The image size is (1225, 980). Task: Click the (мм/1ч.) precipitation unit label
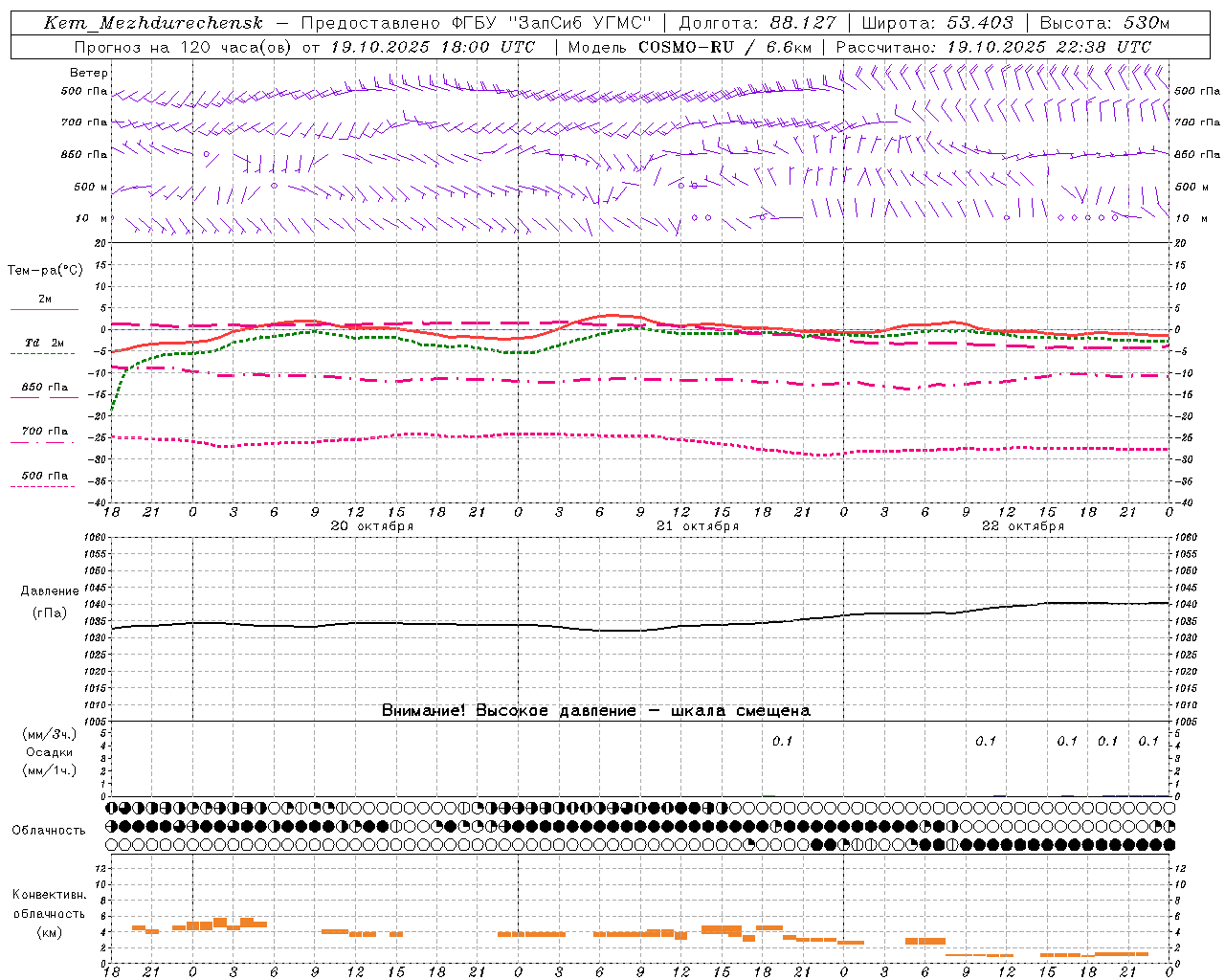pos(50,770)
